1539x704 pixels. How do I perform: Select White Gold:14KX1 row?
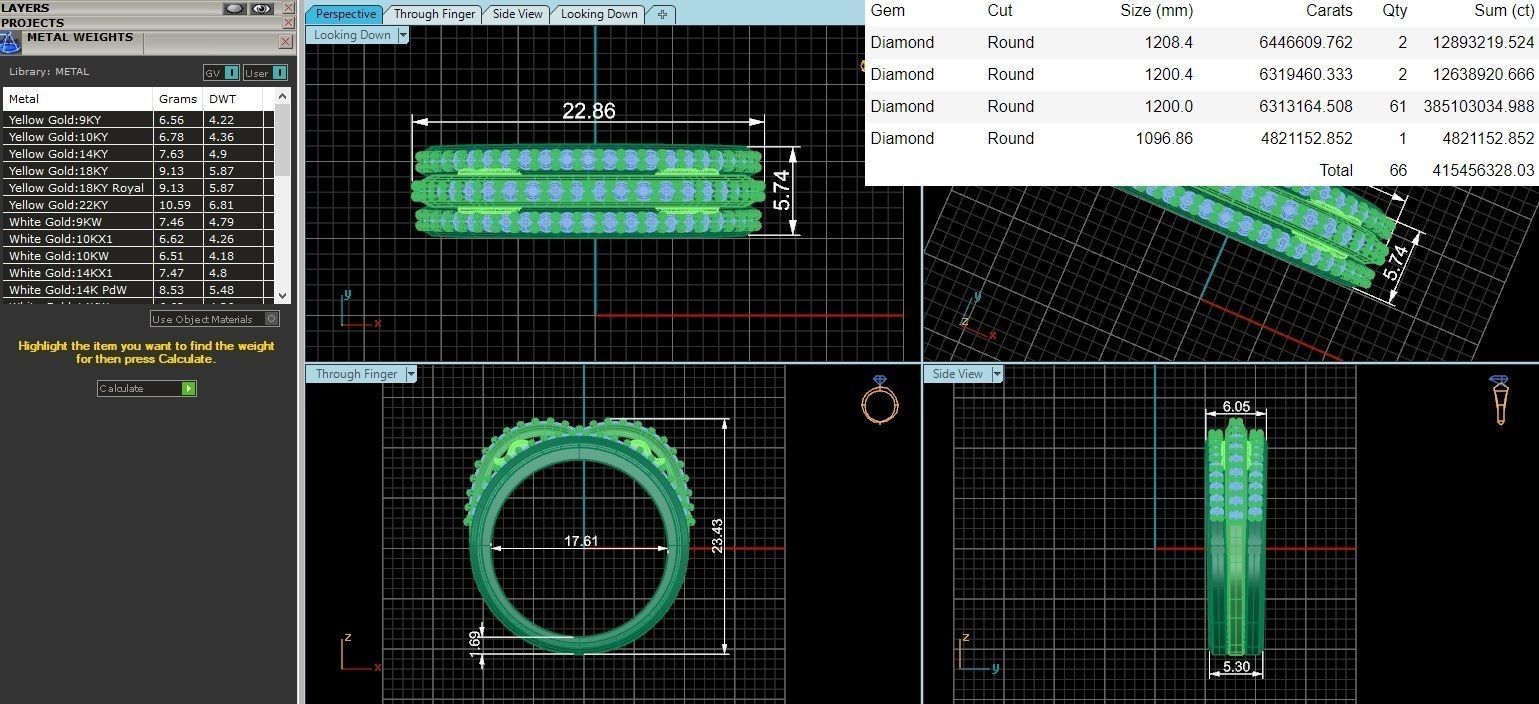click(139, 273)
